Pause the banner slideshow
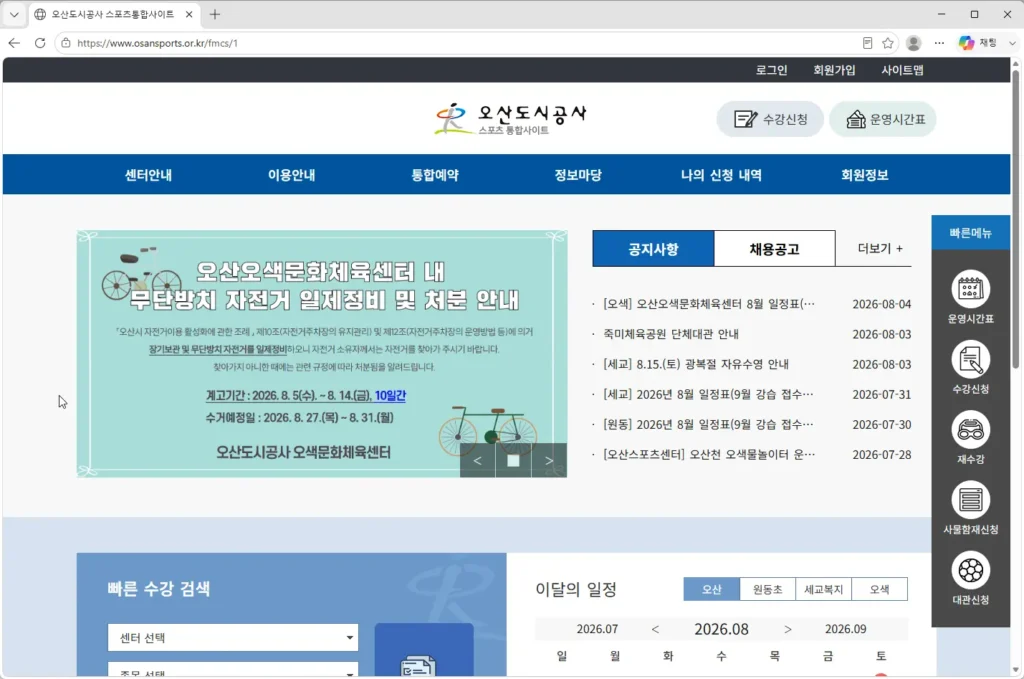Viewport: 1024px width, 679px height. pyautogui.click(x=513, y=460)
